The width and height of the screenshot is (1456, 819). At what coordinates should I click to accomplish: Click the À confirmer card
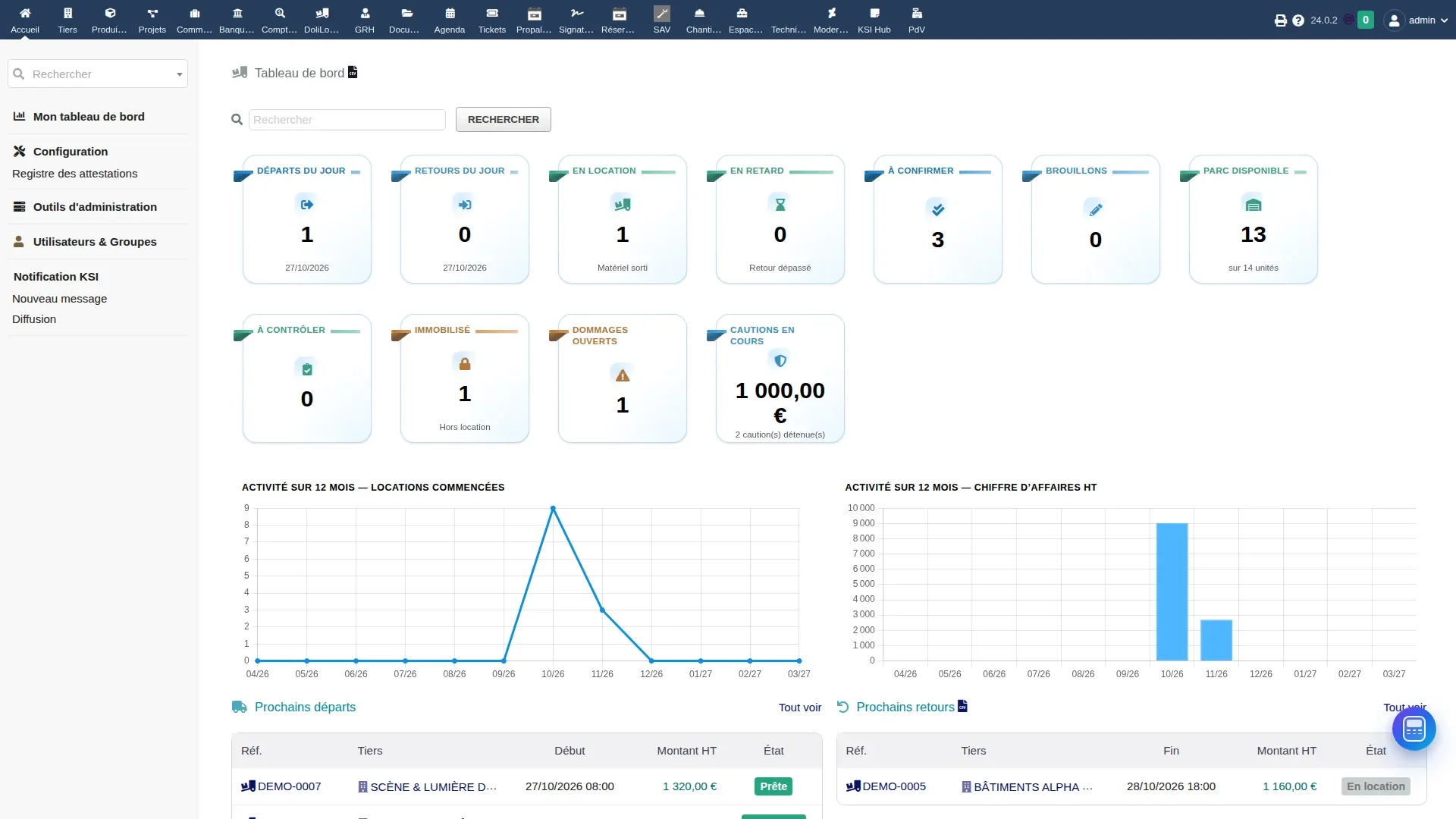tap(937, 219)
